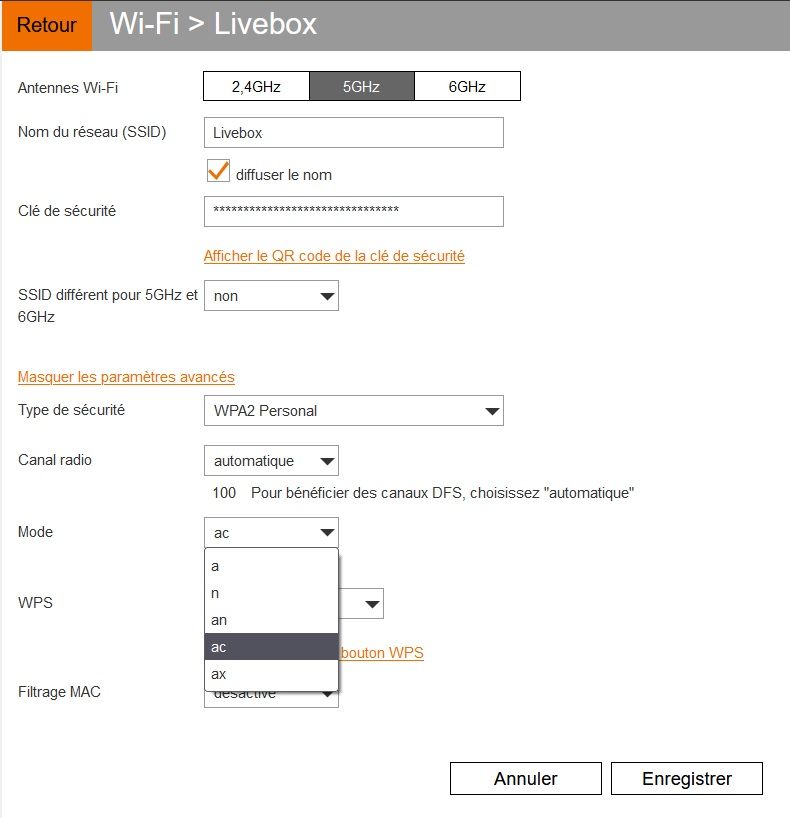Save settings with the Enregistrer button
The height and width of the screenshot is (818, 790).
(x=686, y=778)
